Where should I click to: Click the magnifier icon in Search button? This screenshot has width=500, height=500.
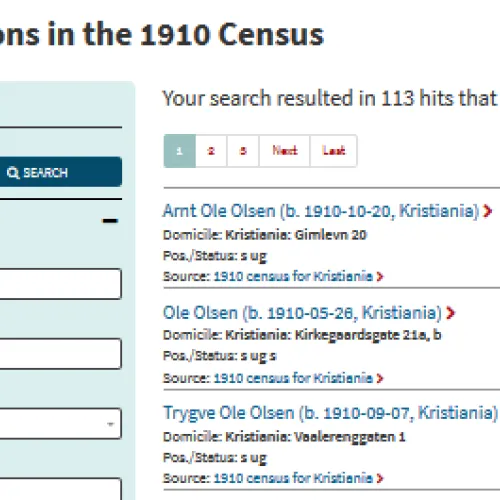point(13,173)
